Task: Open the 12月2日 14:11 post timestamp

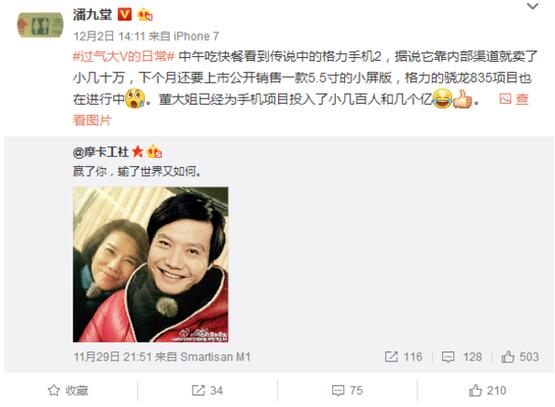Action: point(109,36)
